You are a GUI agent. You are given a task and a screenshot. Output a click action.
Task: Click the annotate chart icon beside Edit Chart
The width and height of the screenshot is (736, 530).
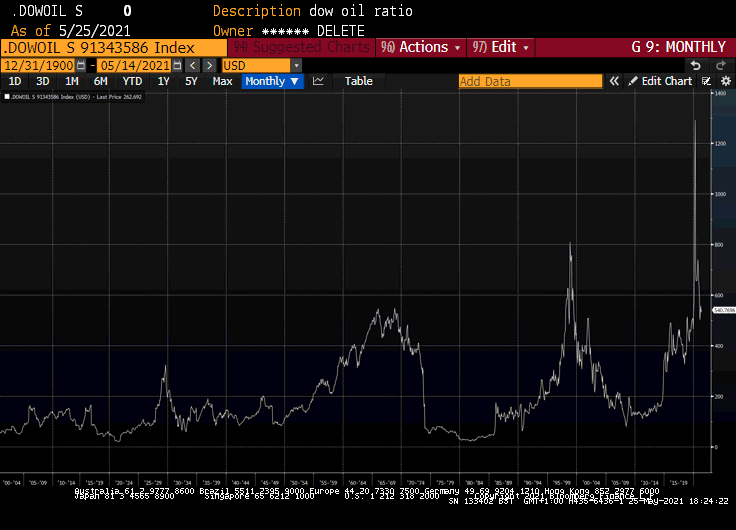[x=706, y=81]
